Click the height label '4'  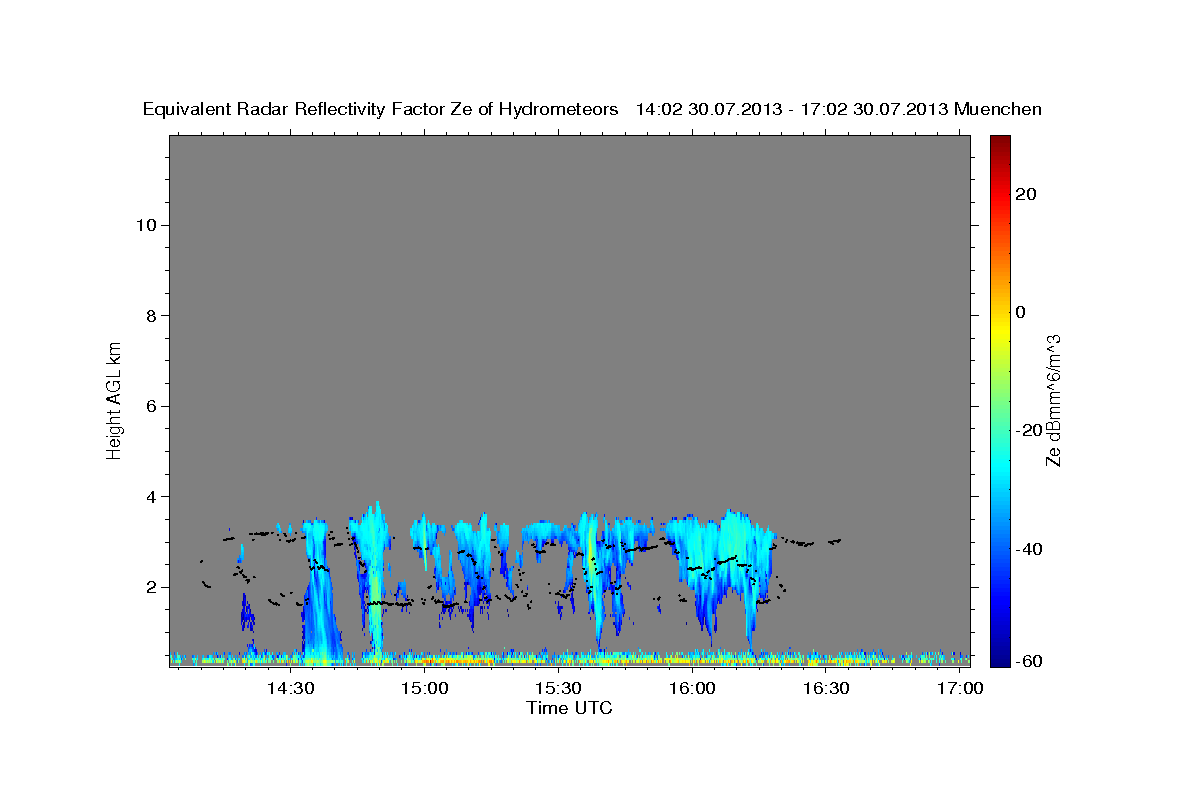coord(153,497)
